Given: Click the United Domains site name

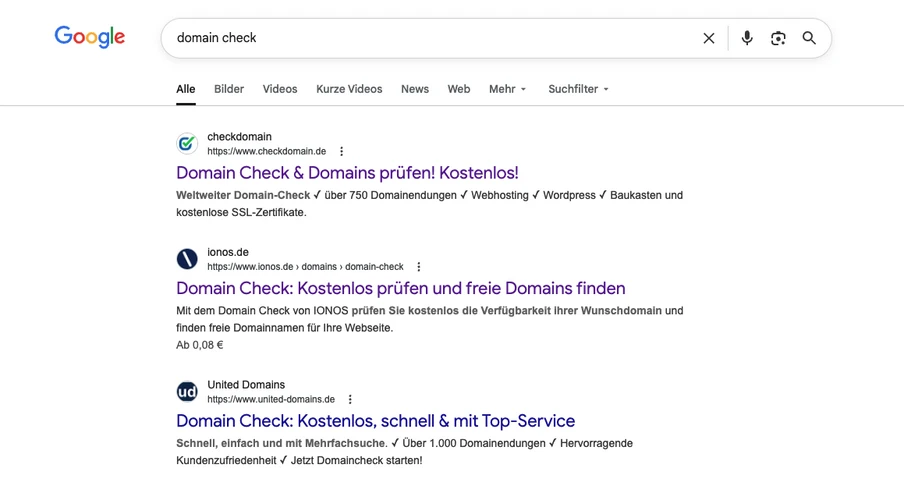Looking at the screenshot, I should [246, 385].
